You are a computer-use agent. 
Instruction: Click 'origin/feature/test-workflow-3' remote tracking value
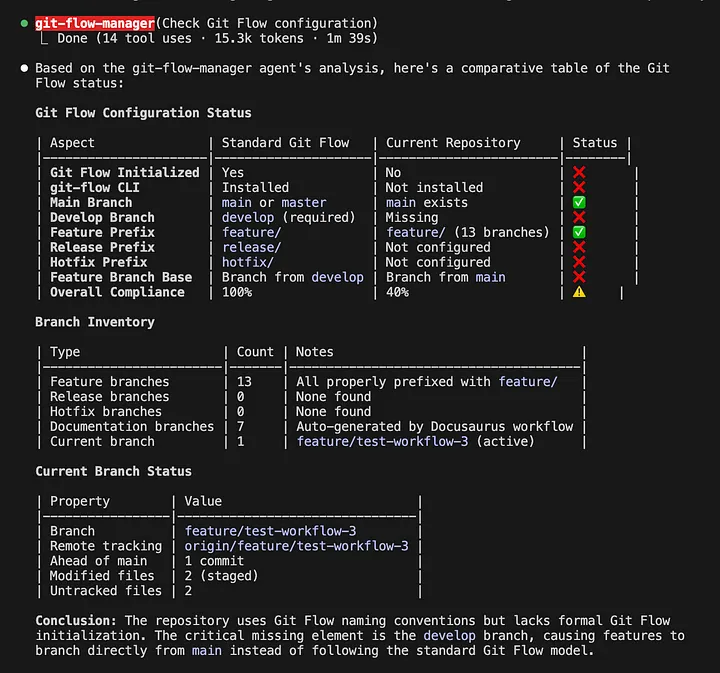point(296,546)
